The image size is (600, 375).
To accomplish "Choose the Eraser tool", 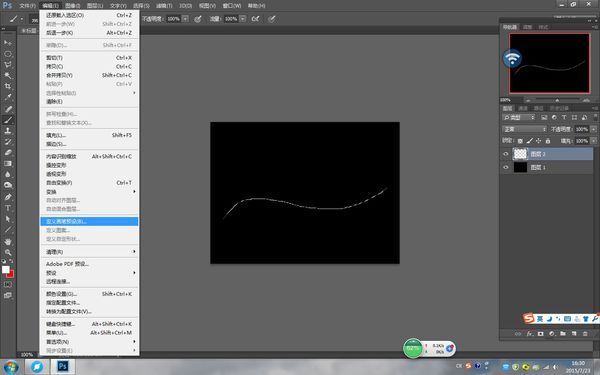I will point(8,152).
